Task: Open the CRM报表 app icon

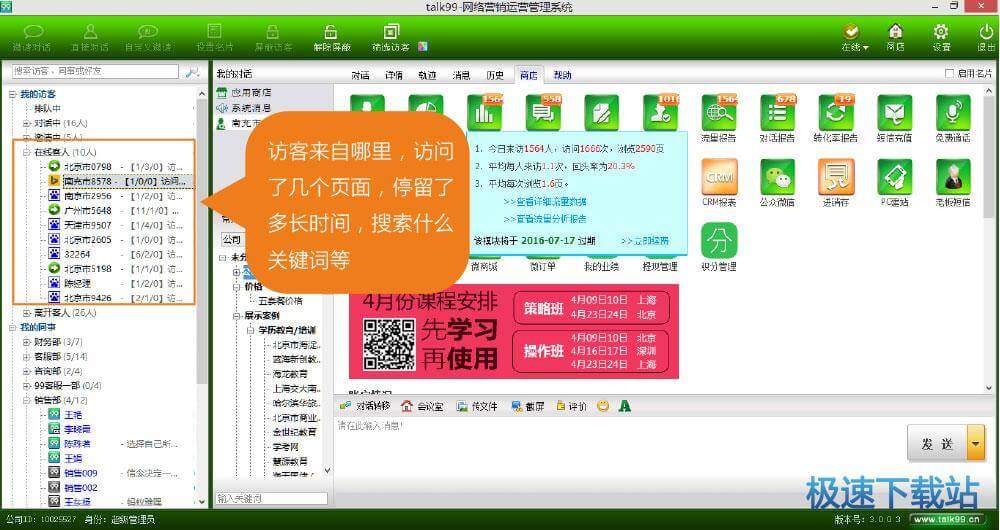Action: 719,177
